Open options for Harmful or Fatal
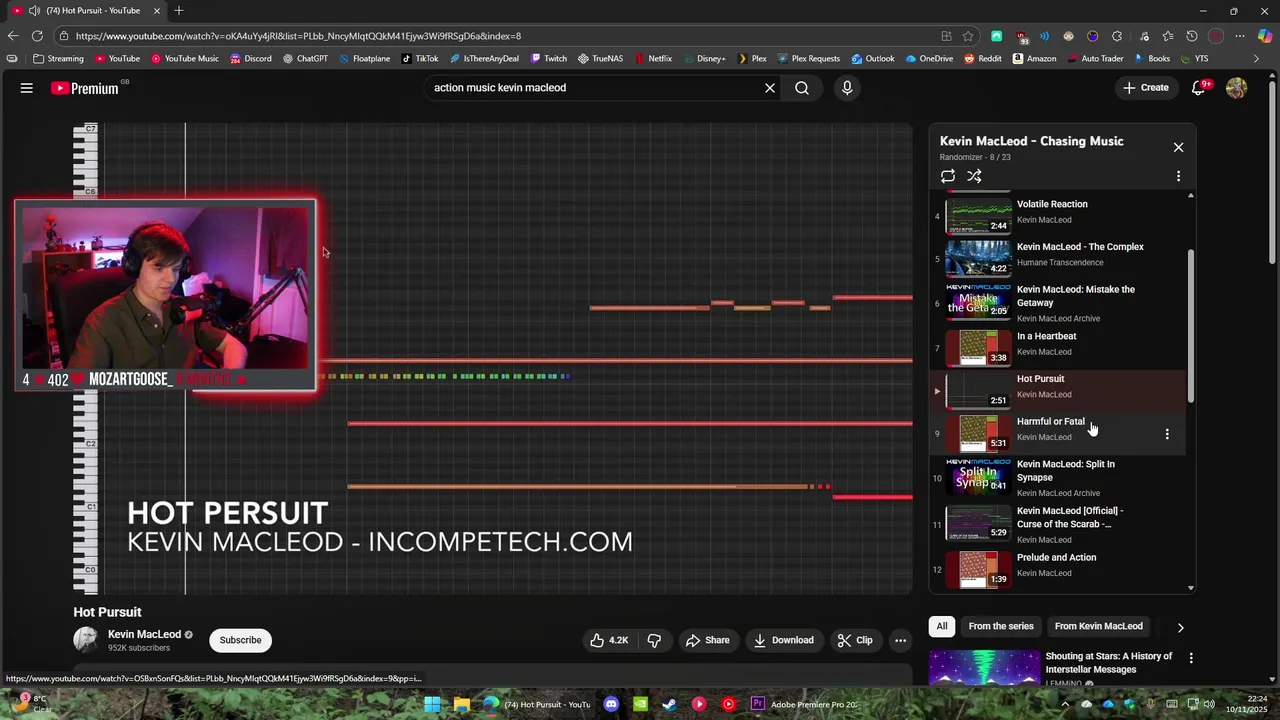 tap(1167, 434)
